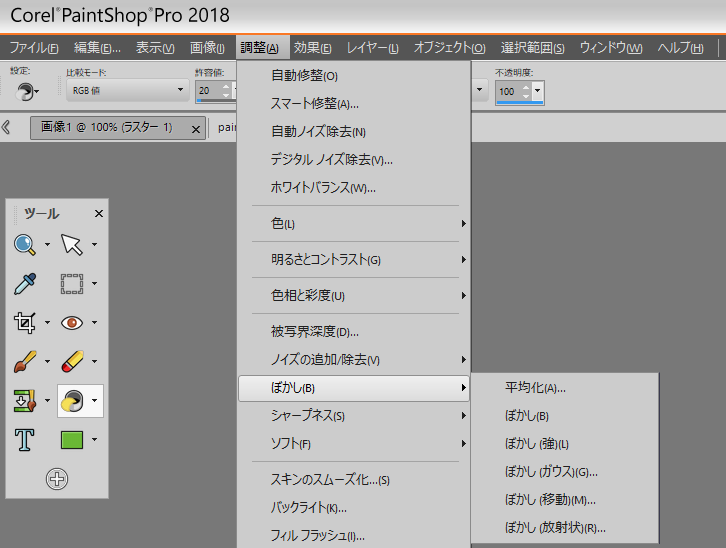Close the 画像1 document tab
This screenshot has width=726, height=548.
(196, 128)
